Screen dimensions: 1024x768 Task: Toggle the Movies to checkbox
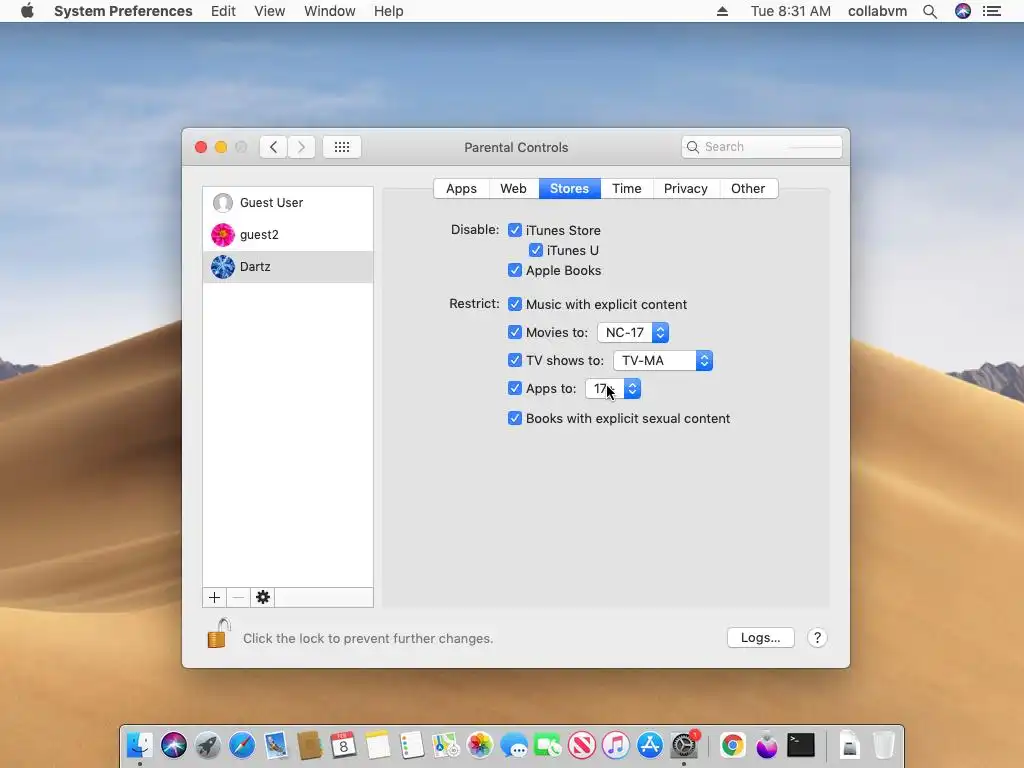515,332
